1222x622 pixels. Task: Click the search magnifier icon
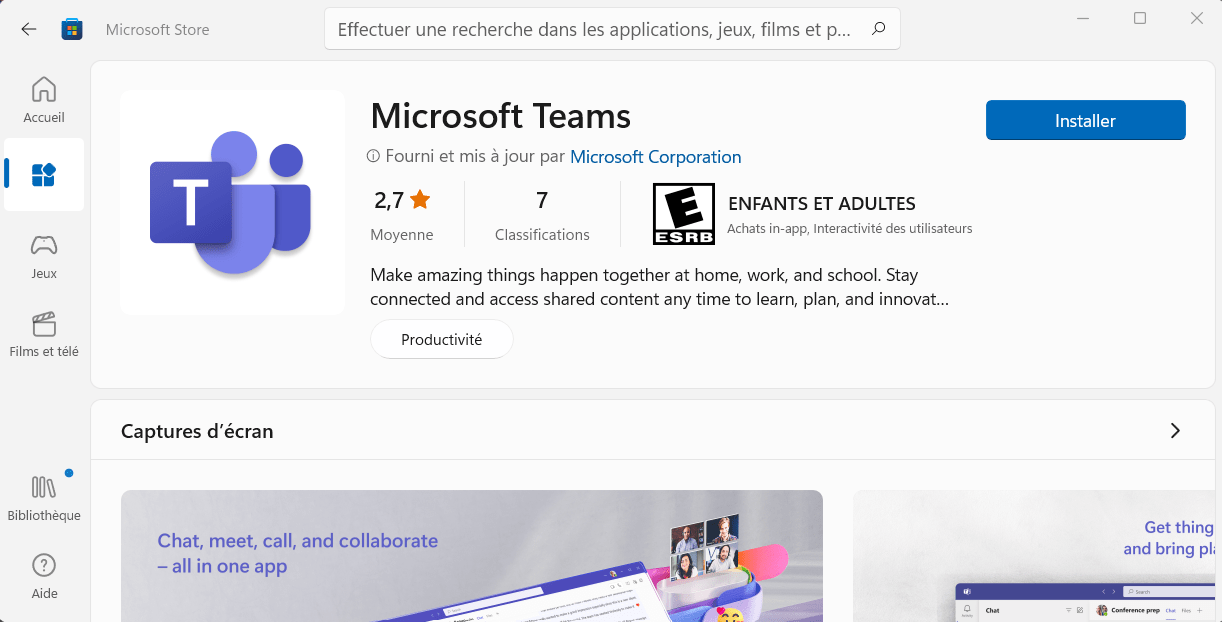click(878, 29)
